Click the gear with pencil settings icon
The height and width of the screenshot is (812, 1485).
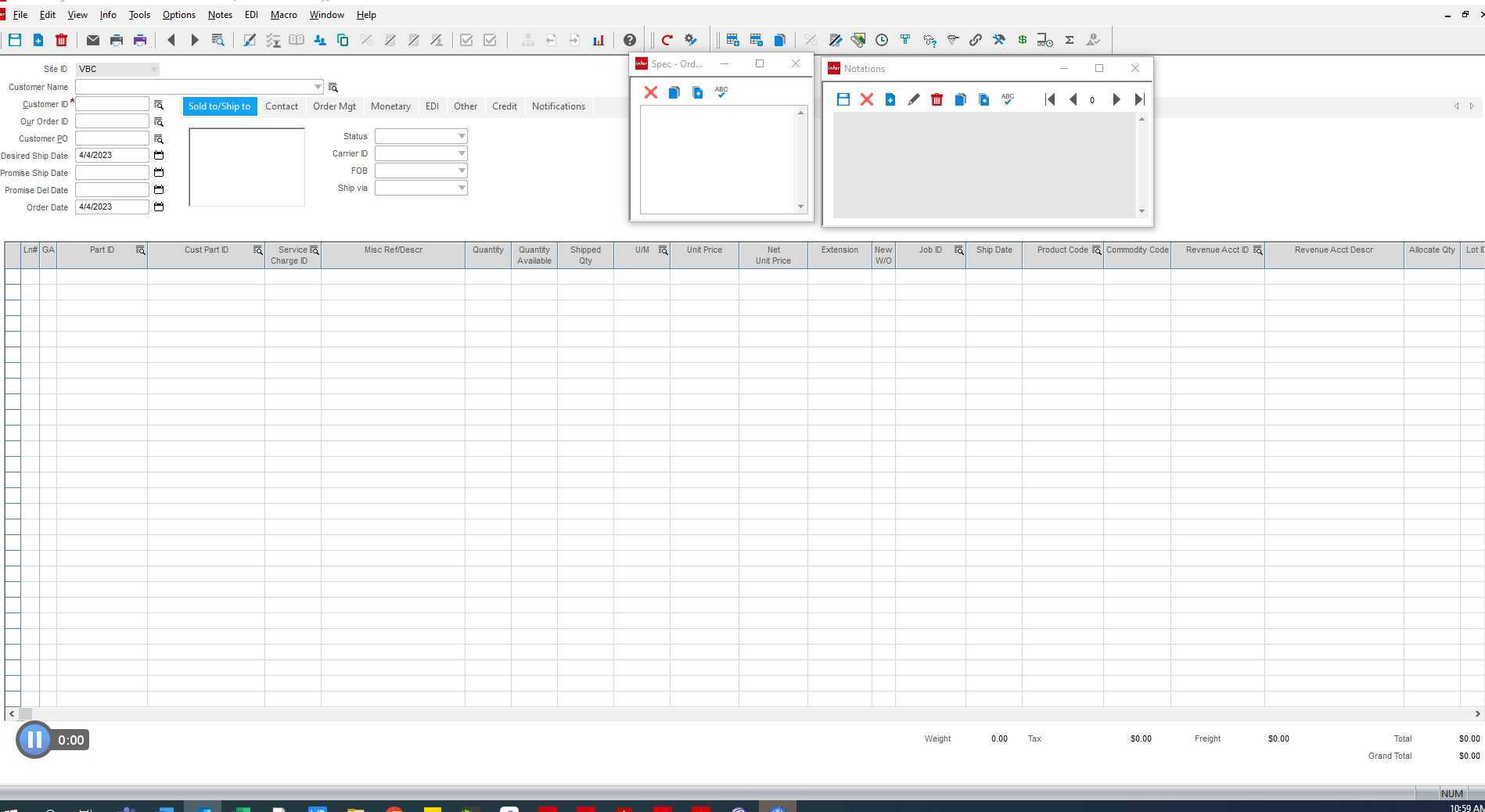coord(691,40)
